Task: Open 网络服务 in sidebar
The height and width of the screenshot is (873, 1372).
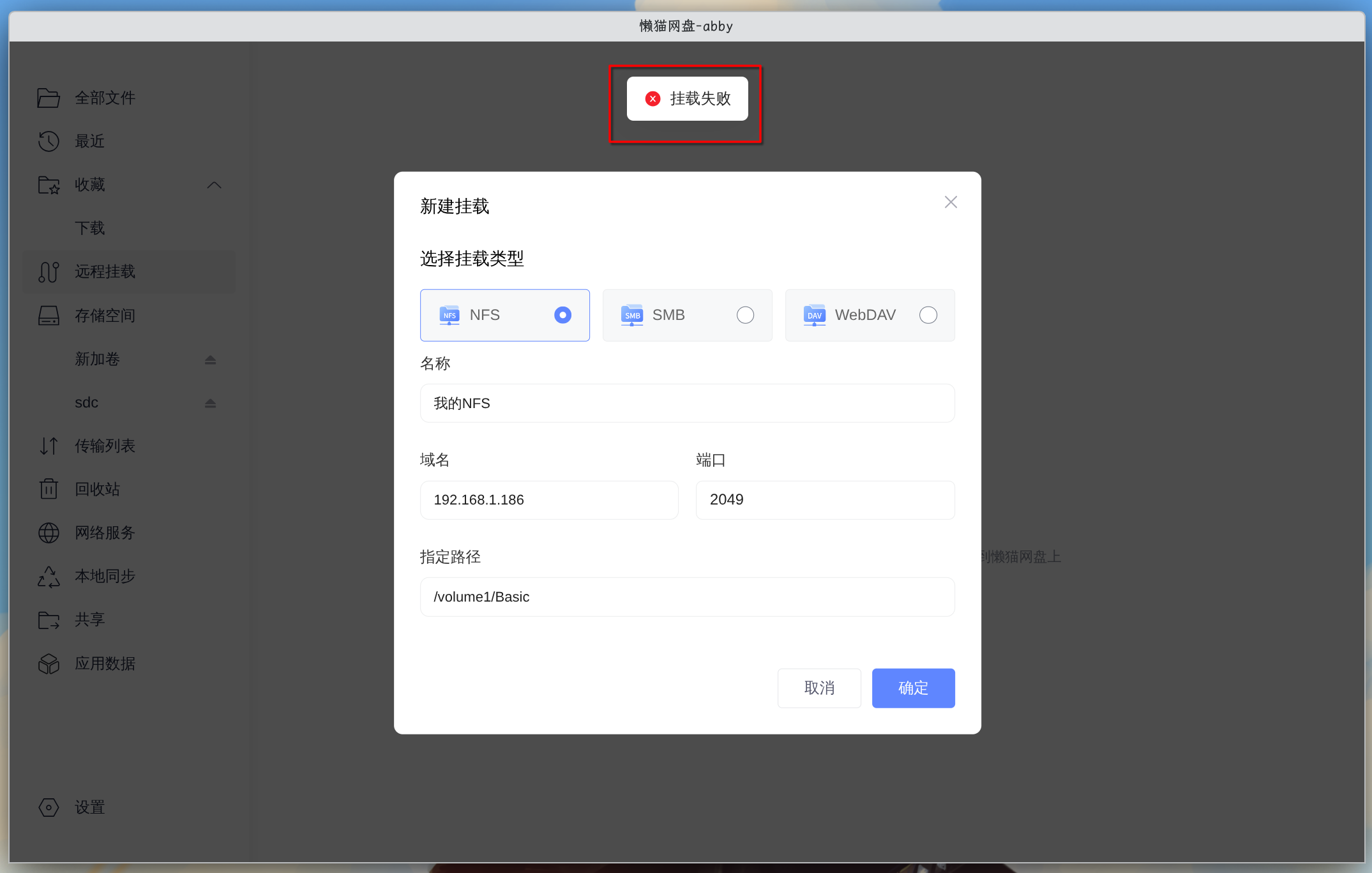Action: click(130, 533)
